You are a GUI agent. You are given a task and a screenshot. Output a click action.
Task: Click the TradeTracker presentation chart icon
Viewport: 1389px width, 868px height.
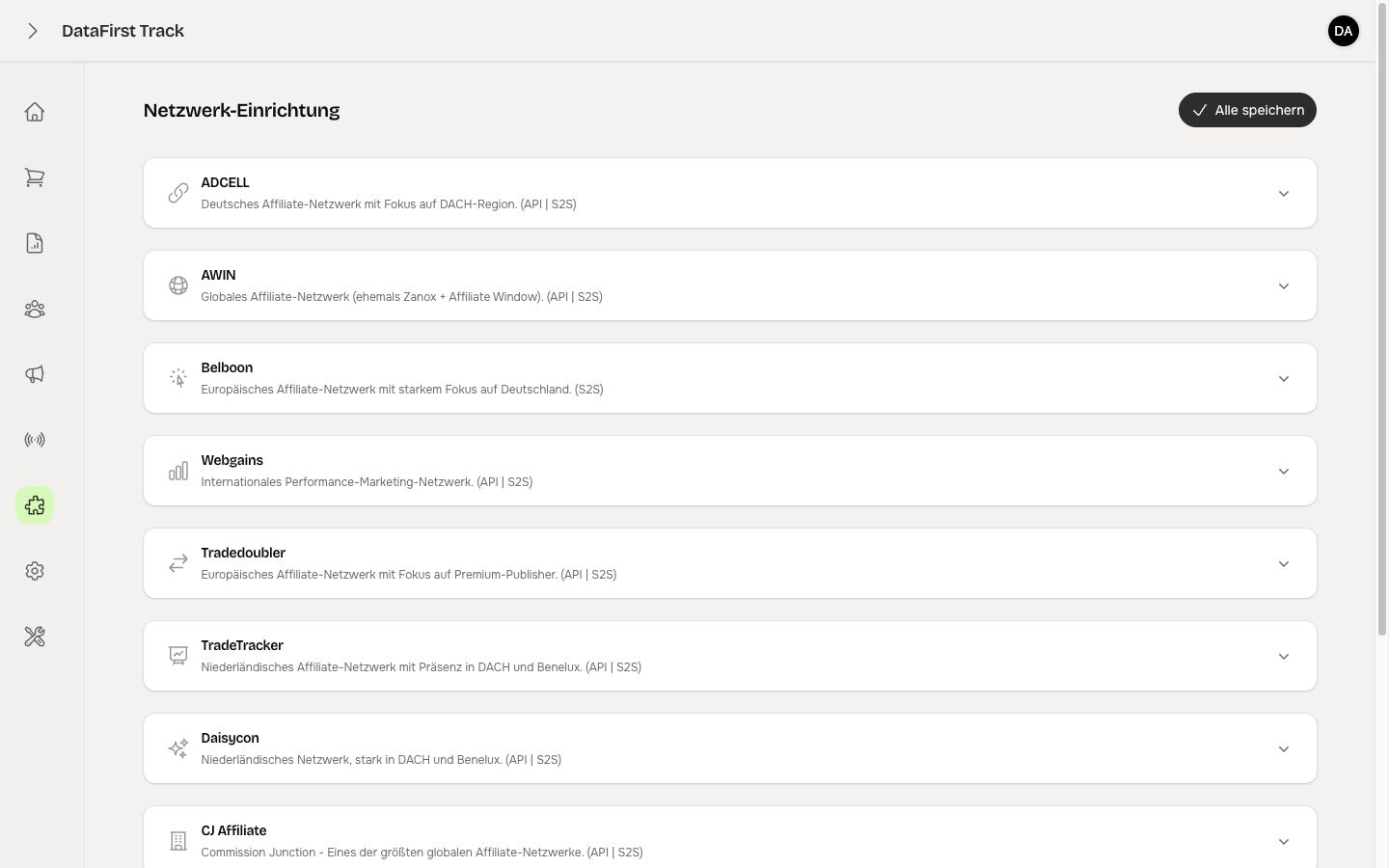(x=178, y=656)
